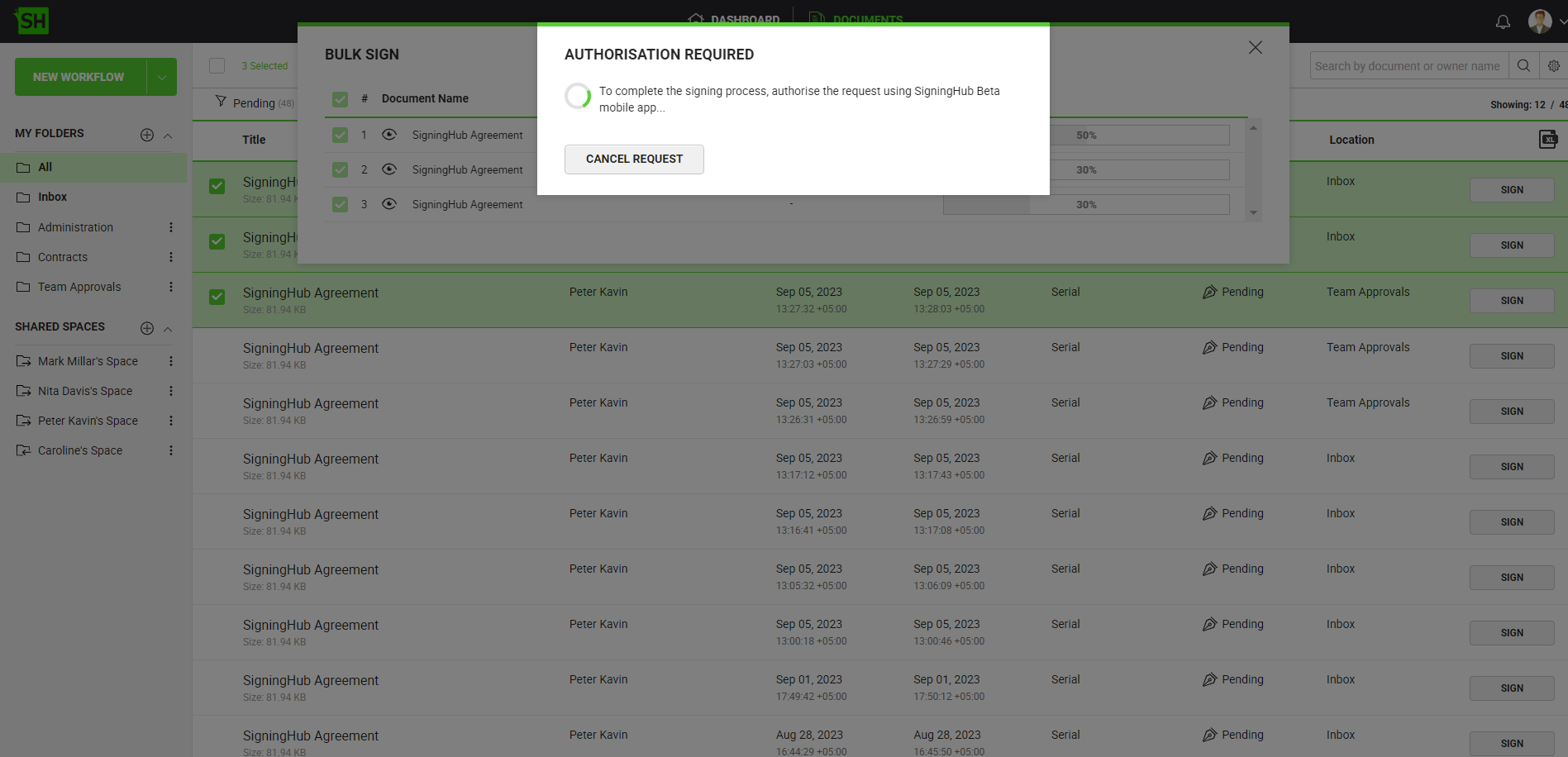
Task: Open Nita Davis's Space
Action: click(85, 391)
